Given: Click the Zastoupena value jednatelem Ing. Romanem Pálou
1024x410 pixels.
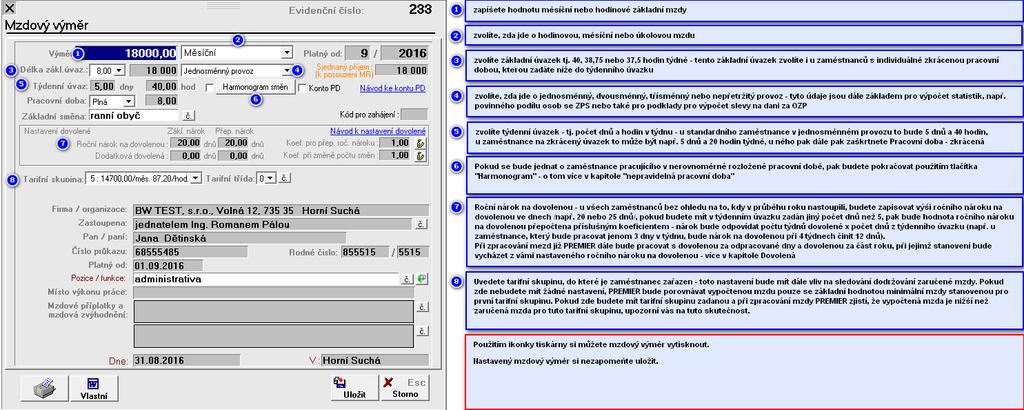Looking at the screenshot, I should [273, 224].
